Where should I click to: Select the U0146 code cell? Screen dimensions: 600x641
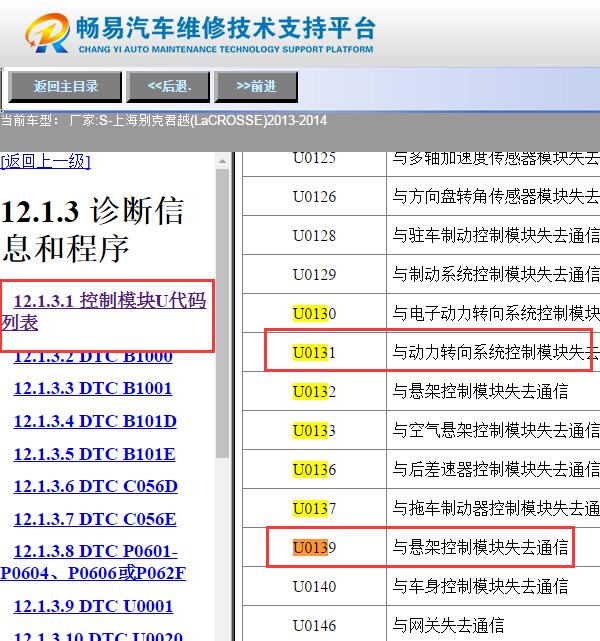pos(314,625)
